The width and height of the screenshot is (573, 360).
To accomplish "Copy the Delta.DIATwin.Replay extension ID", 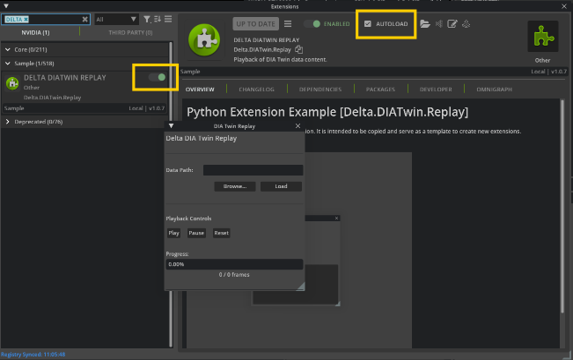I will click(x=299, y=49).
